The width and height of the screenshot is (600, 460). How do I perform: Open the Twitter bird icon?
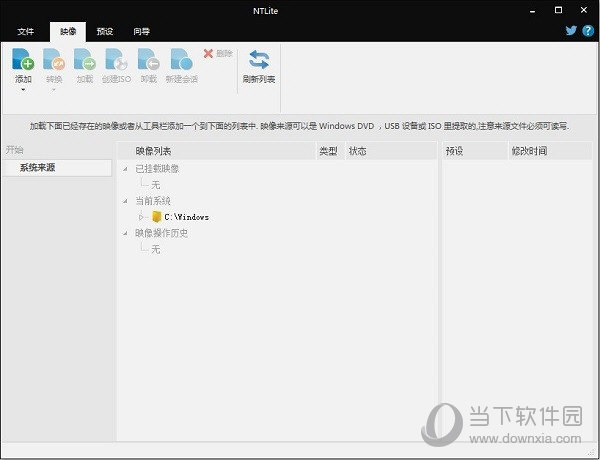[571, 30]
